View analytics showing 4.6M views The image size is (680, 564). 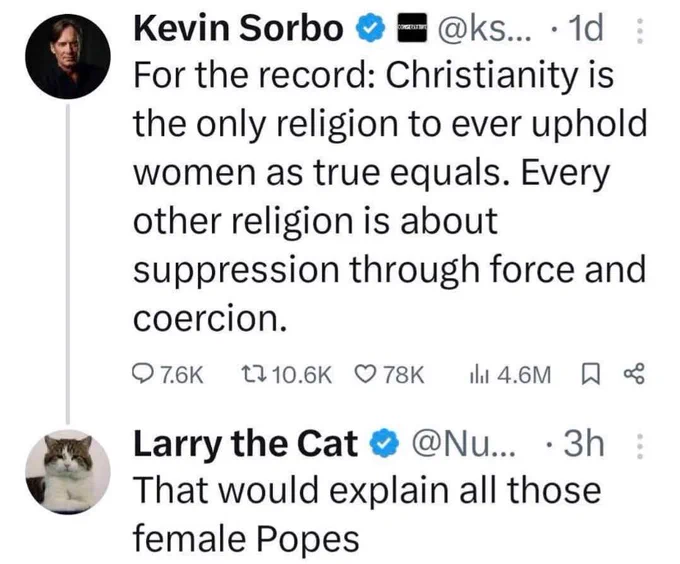(x=510, y=375)
